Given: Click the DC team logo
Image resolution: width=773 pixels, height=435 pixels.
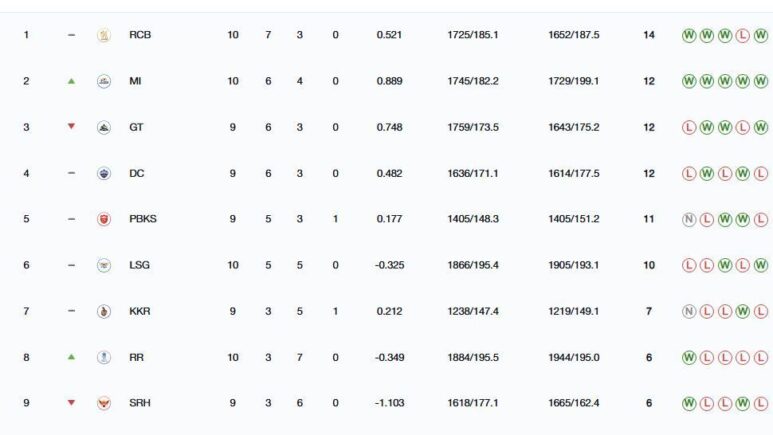Looking at the screenshot, I should pyautogui.click(x=102, y=173).
